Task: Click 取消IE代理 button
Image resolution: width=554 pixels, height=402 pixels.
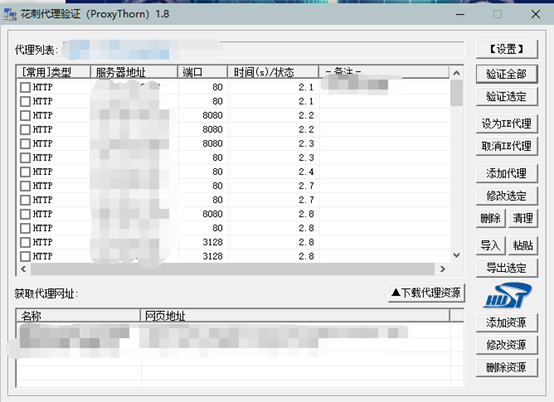Action: coord(507,146)
